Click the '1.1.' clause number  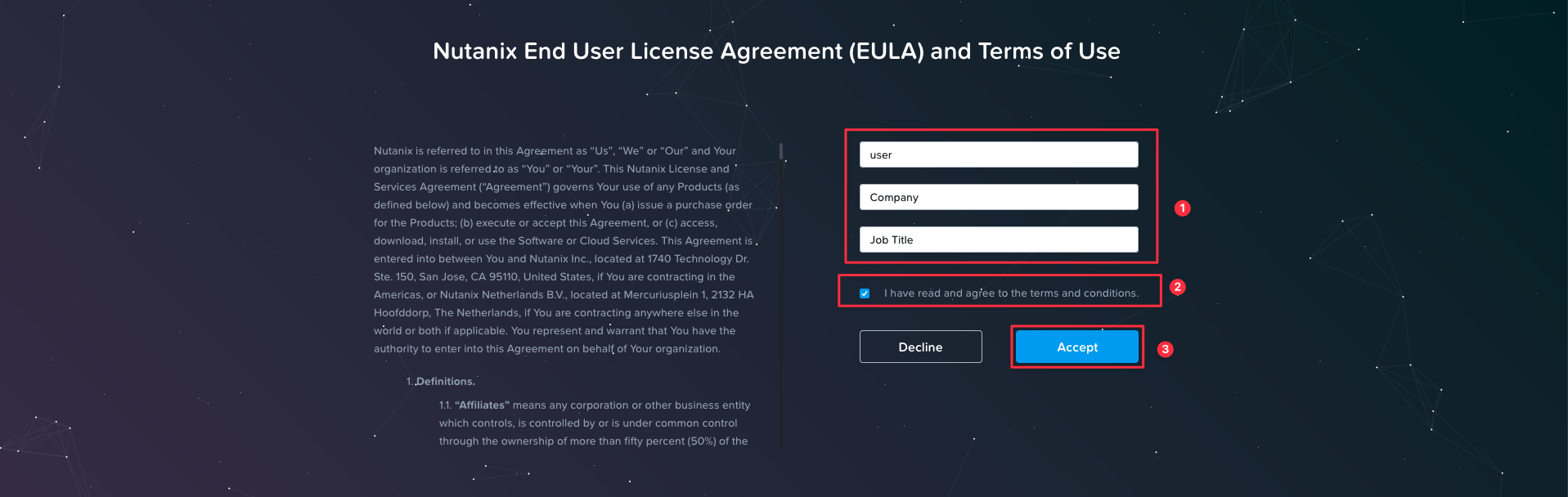445,405
